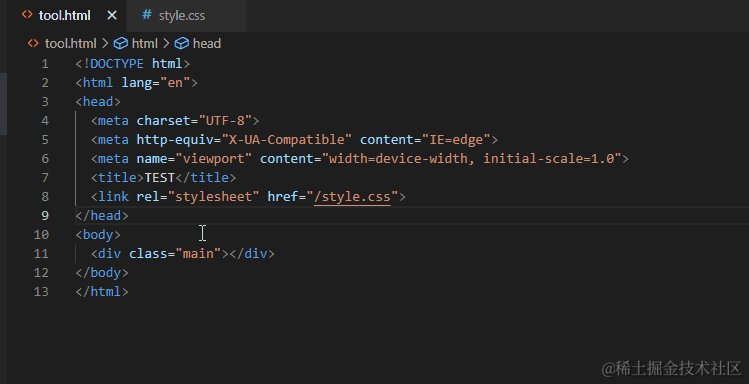
Task: Follow the /style.css link in href
Action: (x=352, y=197)
